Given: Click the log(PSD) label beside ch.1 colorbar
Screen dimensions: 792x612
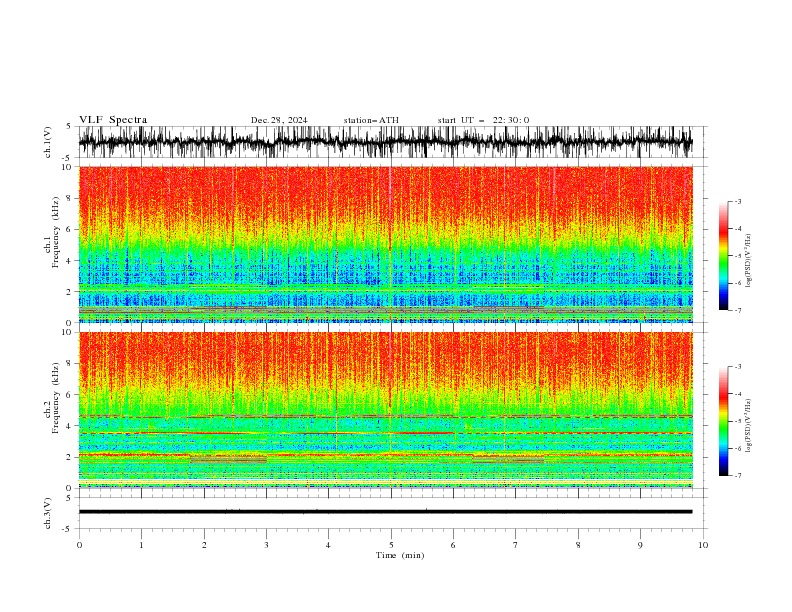Looking at the screenshot, I should click(749, 261).
